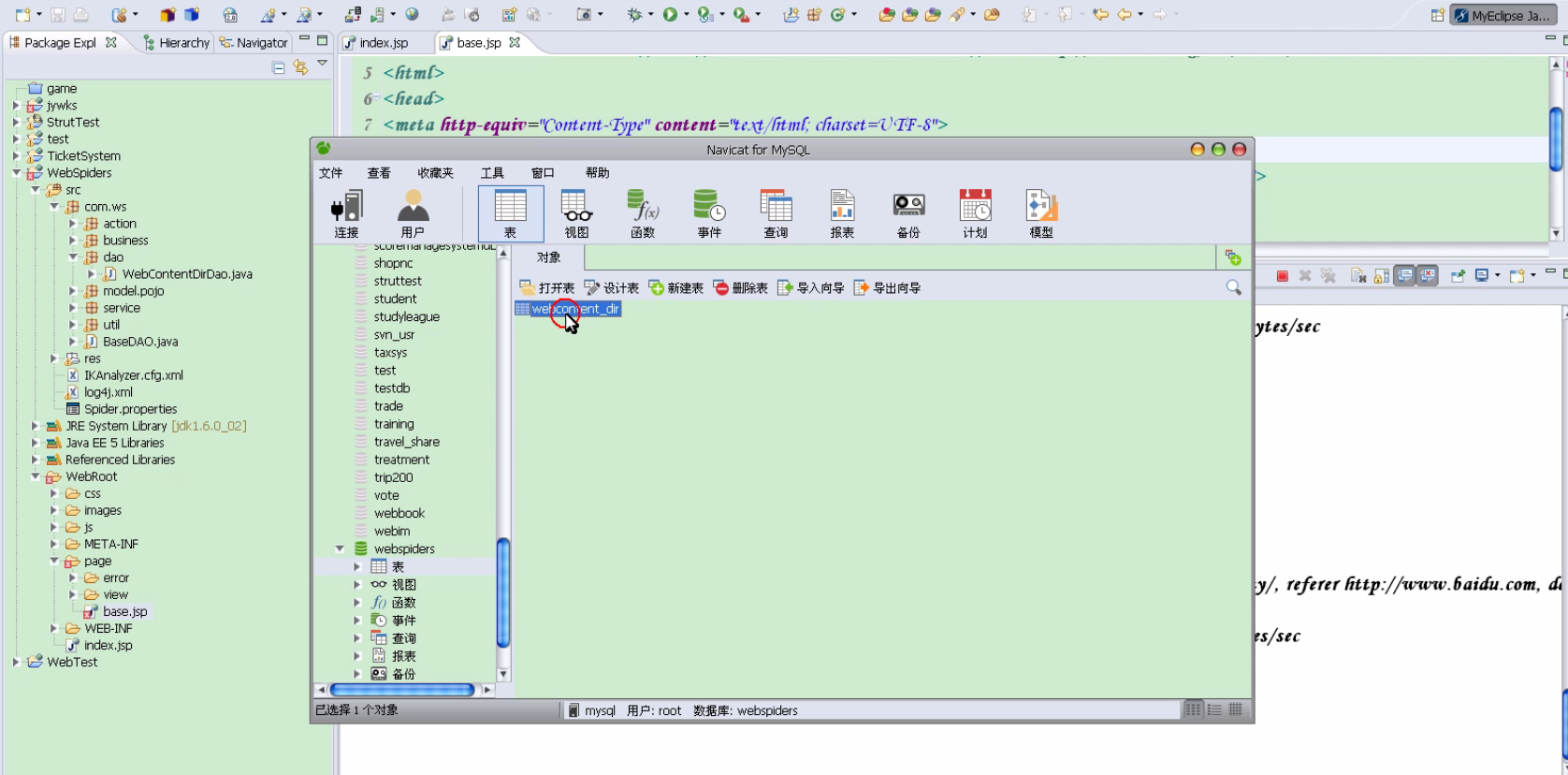Select the 计划 (Schedule) toolbar icon in Navicat

pyautogui.click(x=975, y=213)
